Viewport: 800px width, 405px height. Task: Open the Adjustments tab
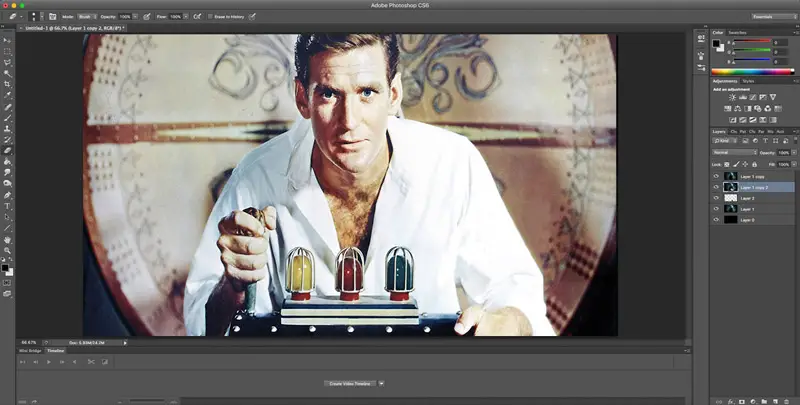click(725, 81)
